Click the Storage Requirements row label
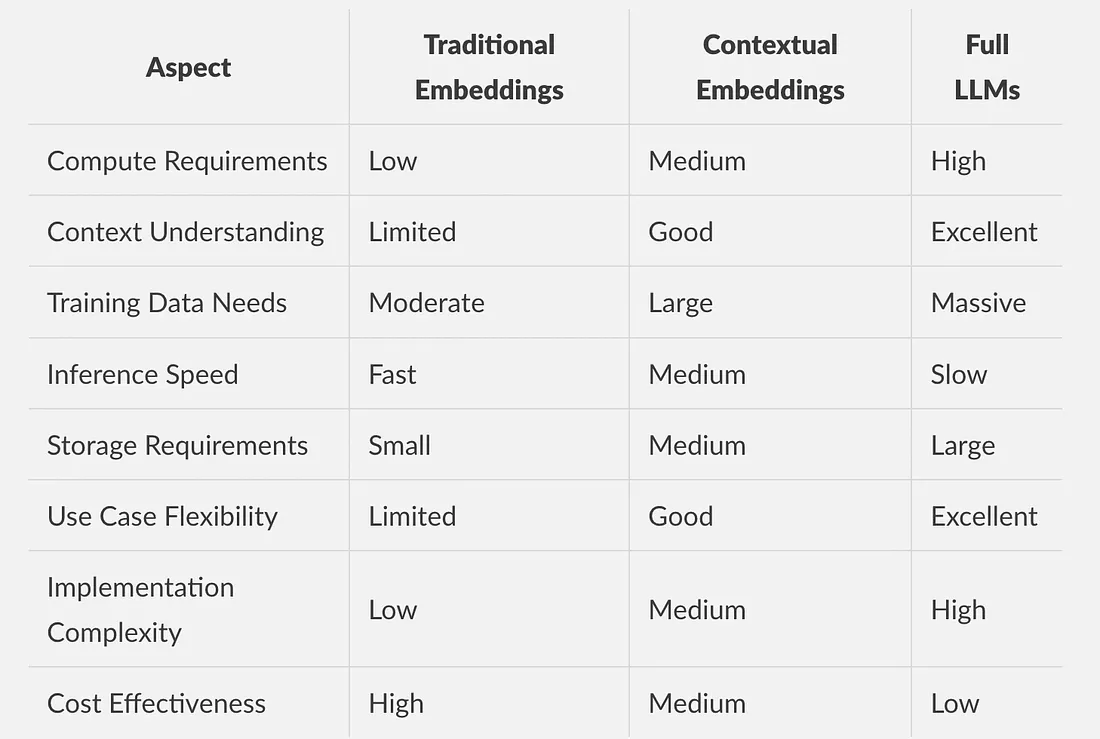The height and width of the screenshot is (739, 1100). (177, 446)
